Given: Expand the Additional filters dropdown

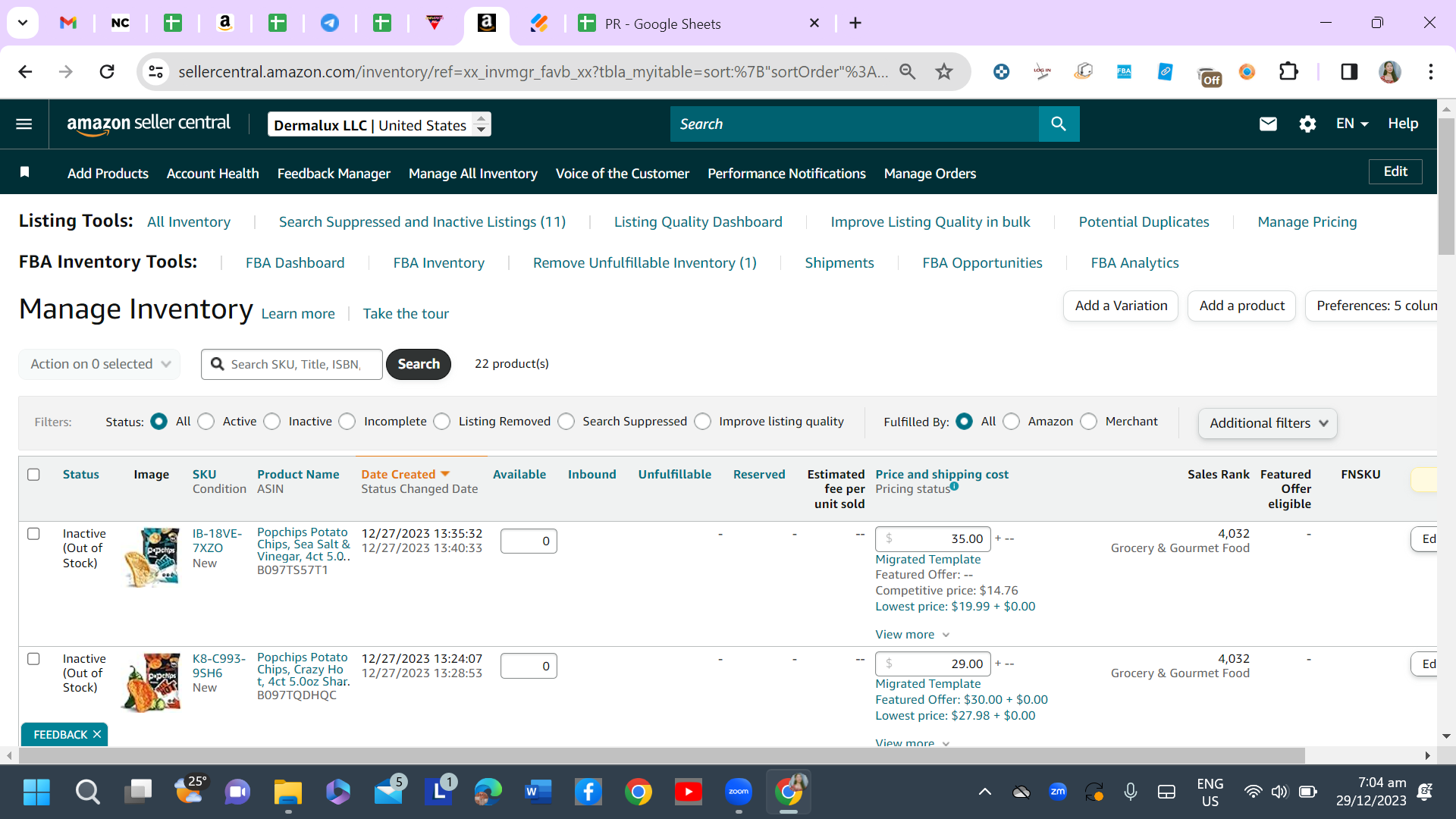Looking at the screenshot, I should [x=1268, y=423].
